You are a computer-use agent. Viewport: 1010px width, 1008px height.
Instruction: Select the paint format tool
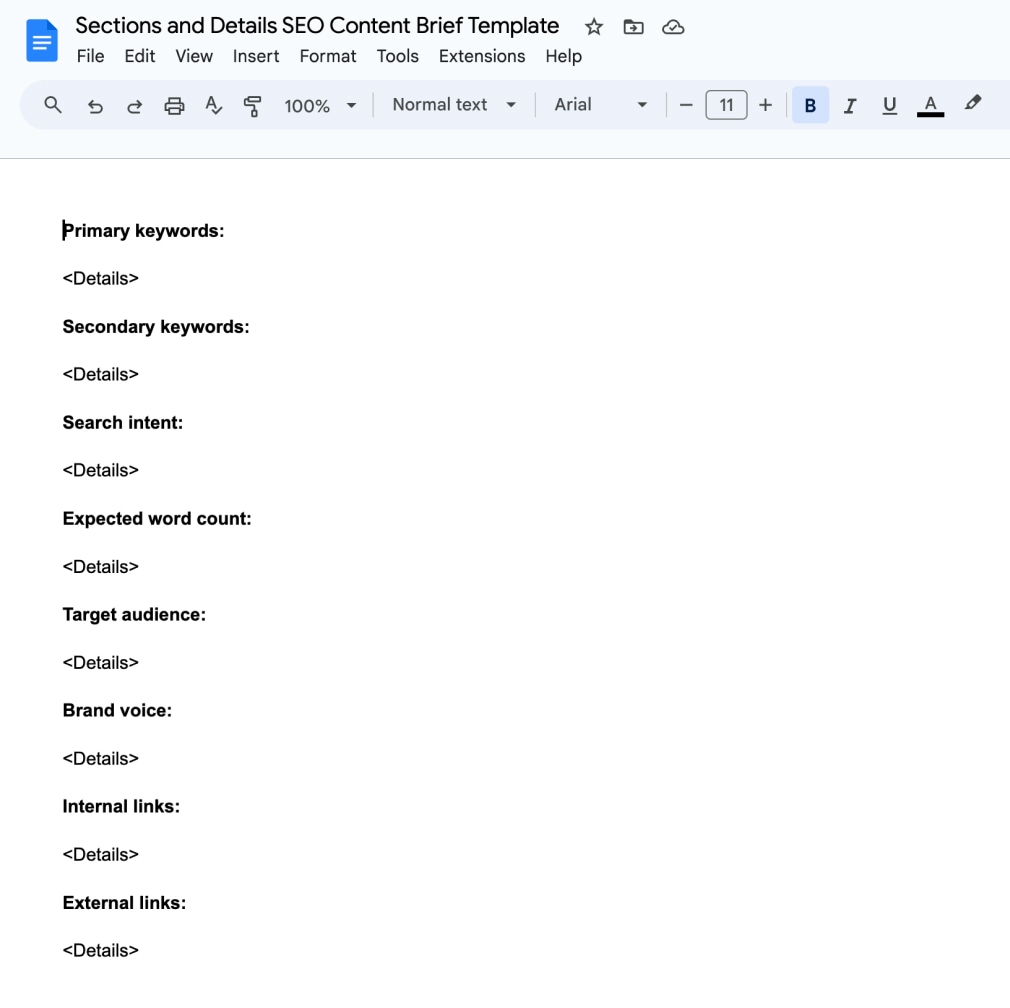tap(253, 104)
